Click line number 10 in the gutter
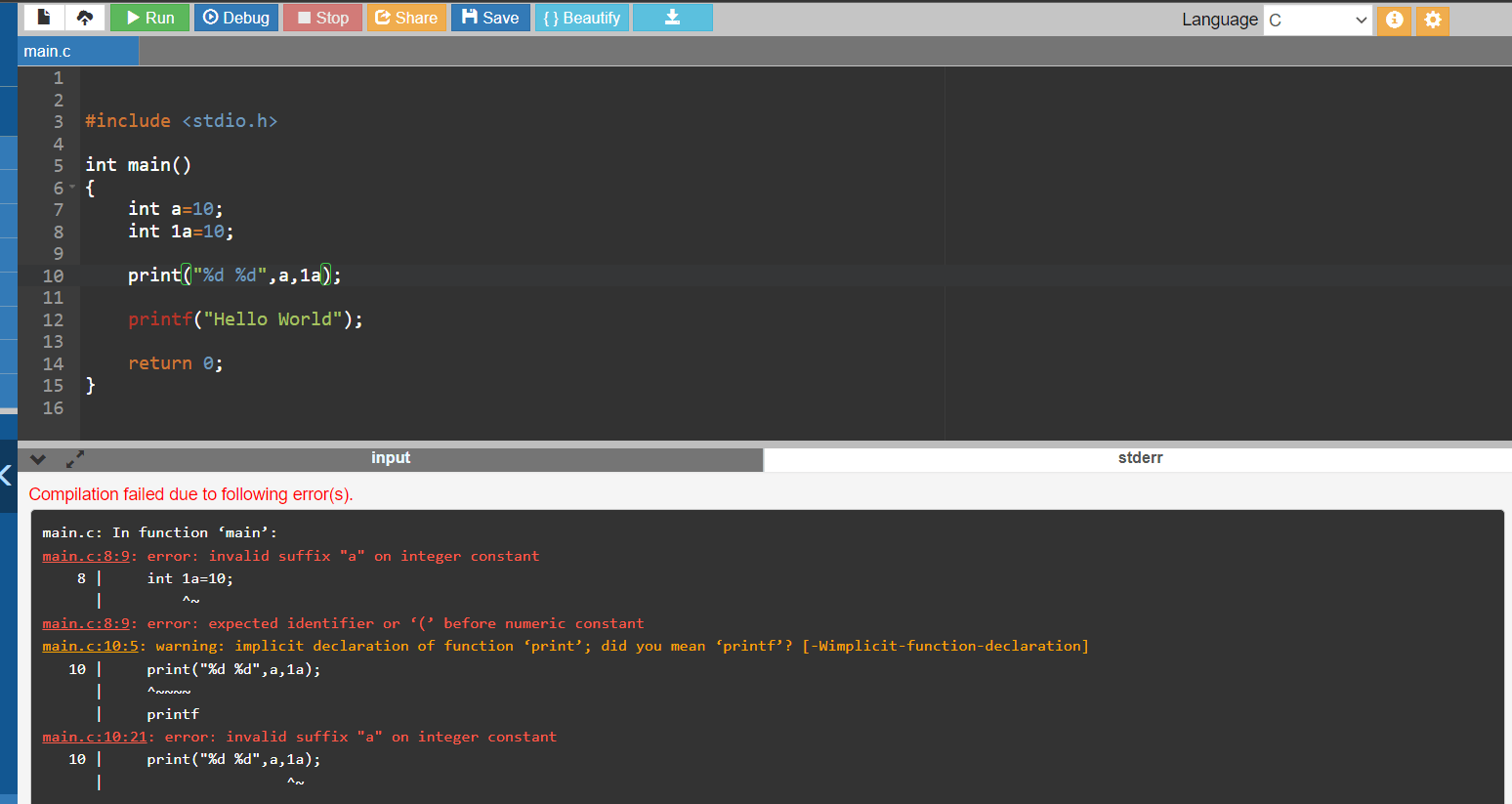1512x804 pixels. tap(53, 275)
